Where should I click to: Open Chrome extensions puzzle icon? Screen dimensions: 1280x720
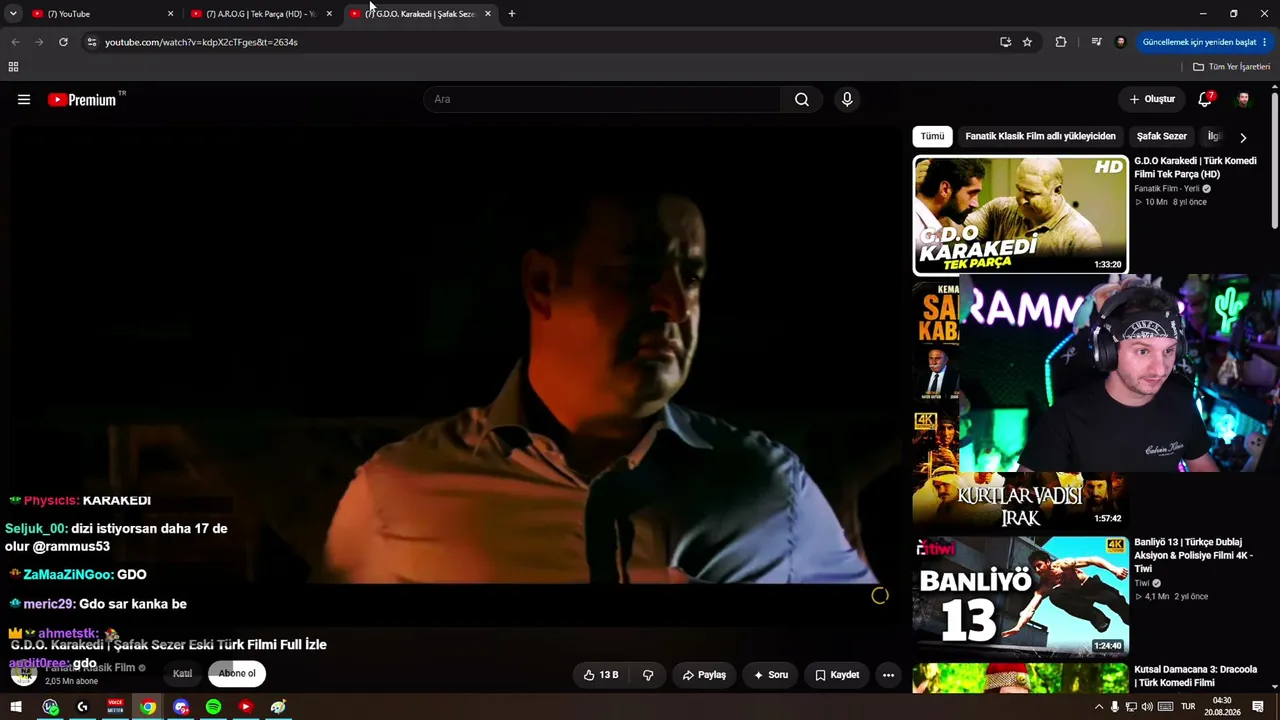point(1061,42)
